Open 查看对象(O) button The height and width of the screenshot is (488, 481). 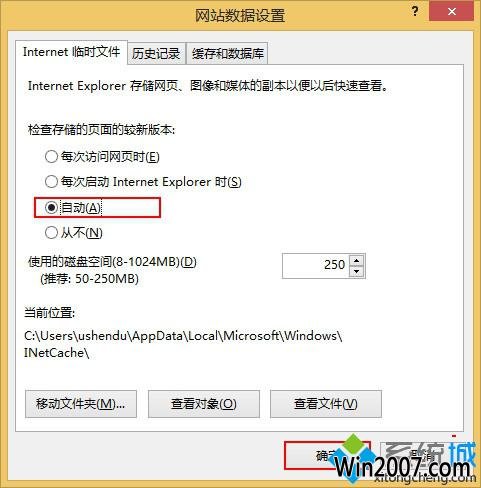point(204,404)
